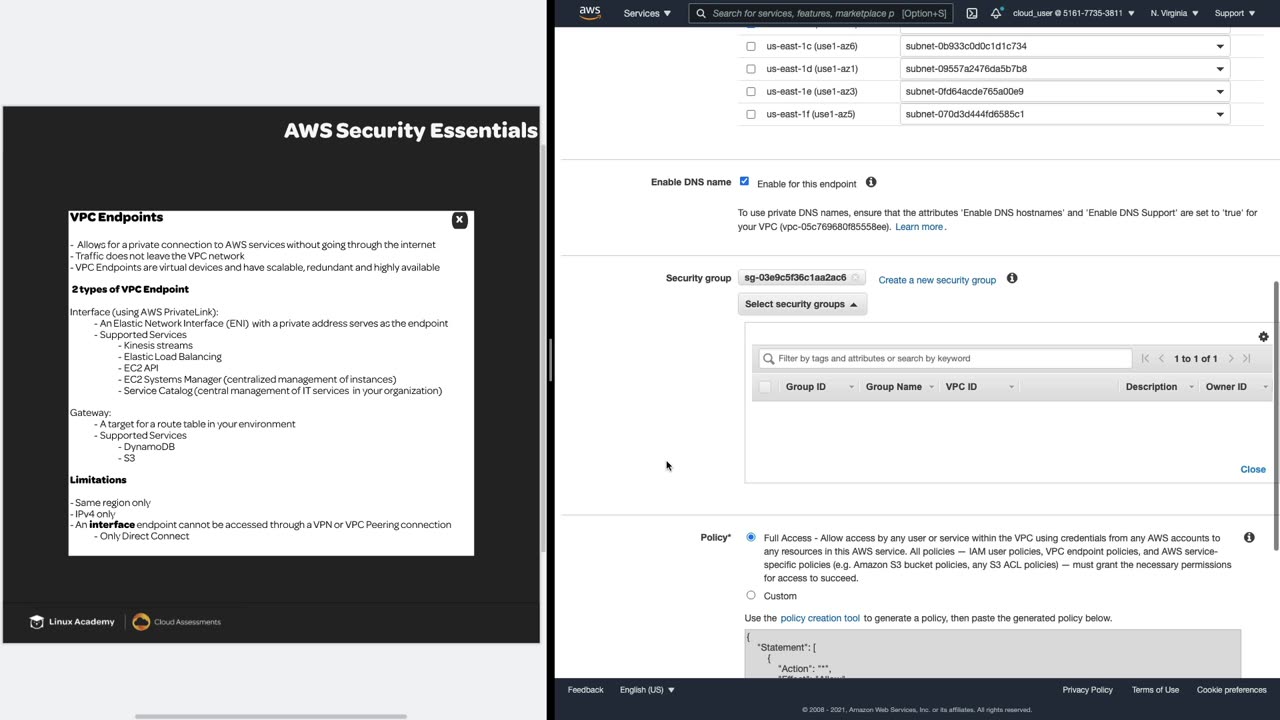The image size is (1280, 720).
Task: Go to previous page of security groups
Action: coord(1161,358)
